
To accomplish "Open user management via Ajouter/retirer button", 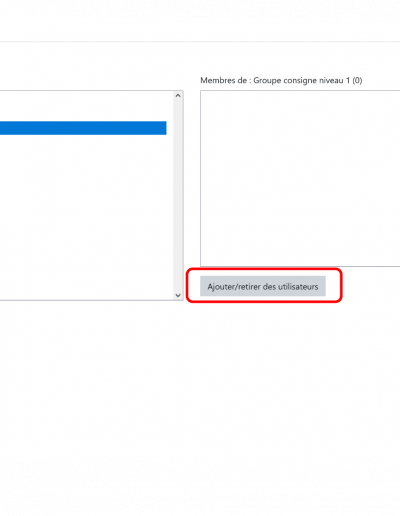I will [x=263, y=286].
